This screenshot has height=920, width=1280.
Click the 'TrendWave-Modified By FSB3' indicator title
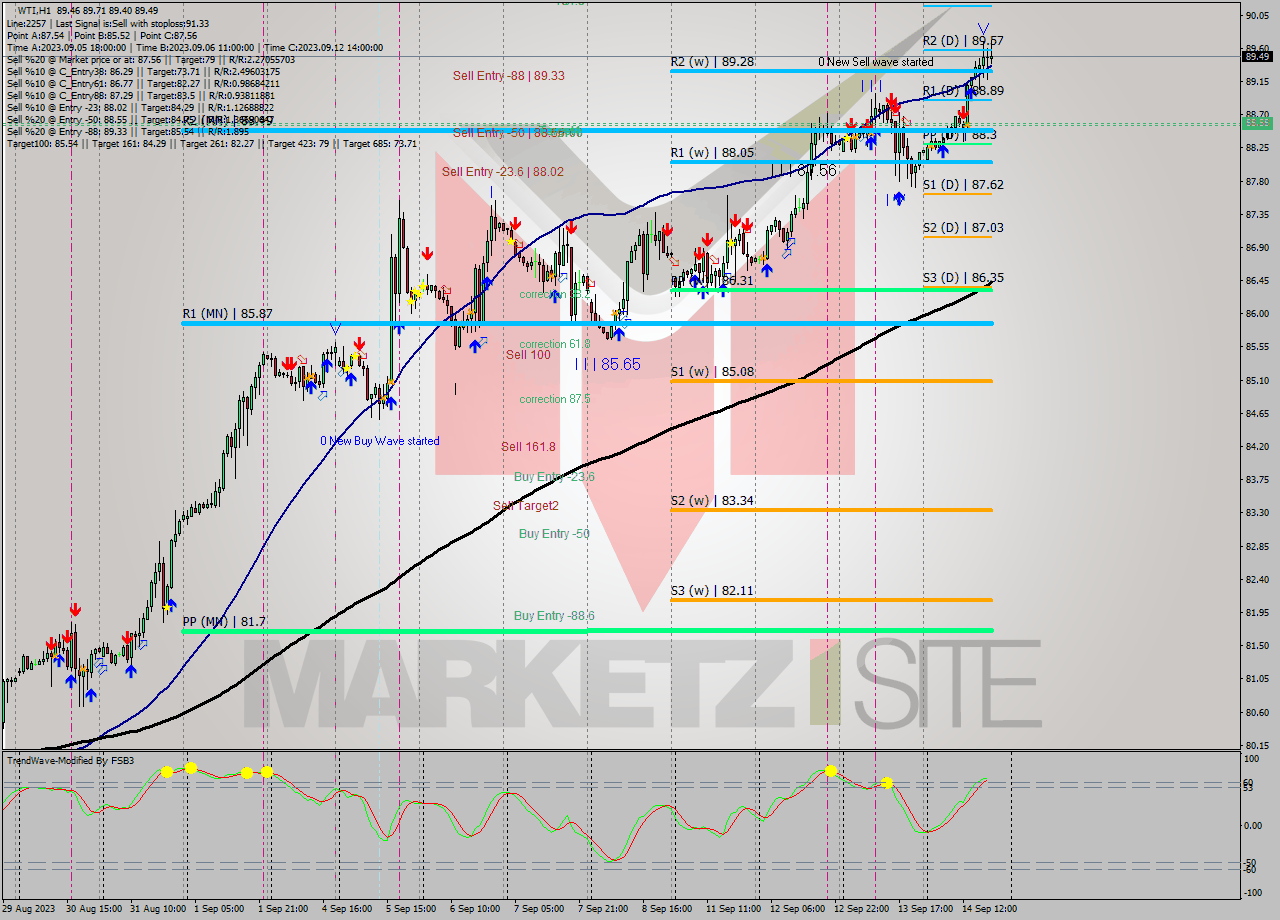pos(70,761)
